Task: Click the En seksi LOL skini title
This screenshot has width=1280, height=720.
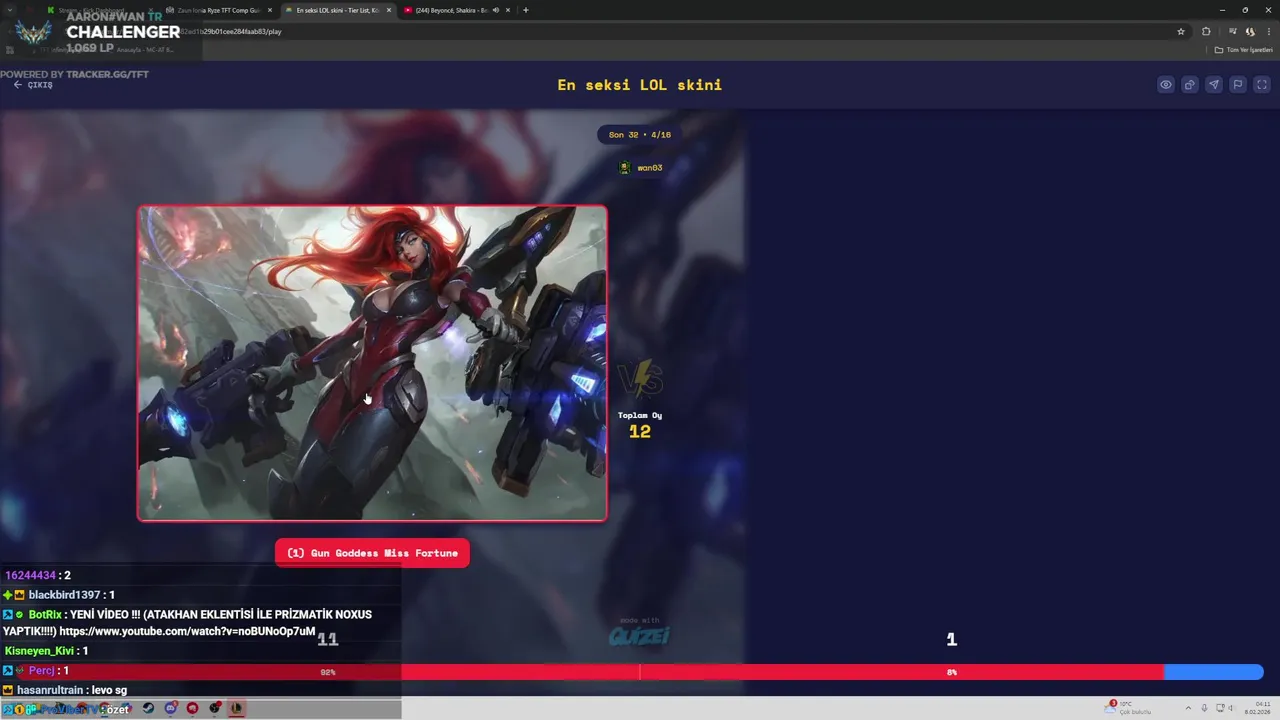Action: click(640, 85)
